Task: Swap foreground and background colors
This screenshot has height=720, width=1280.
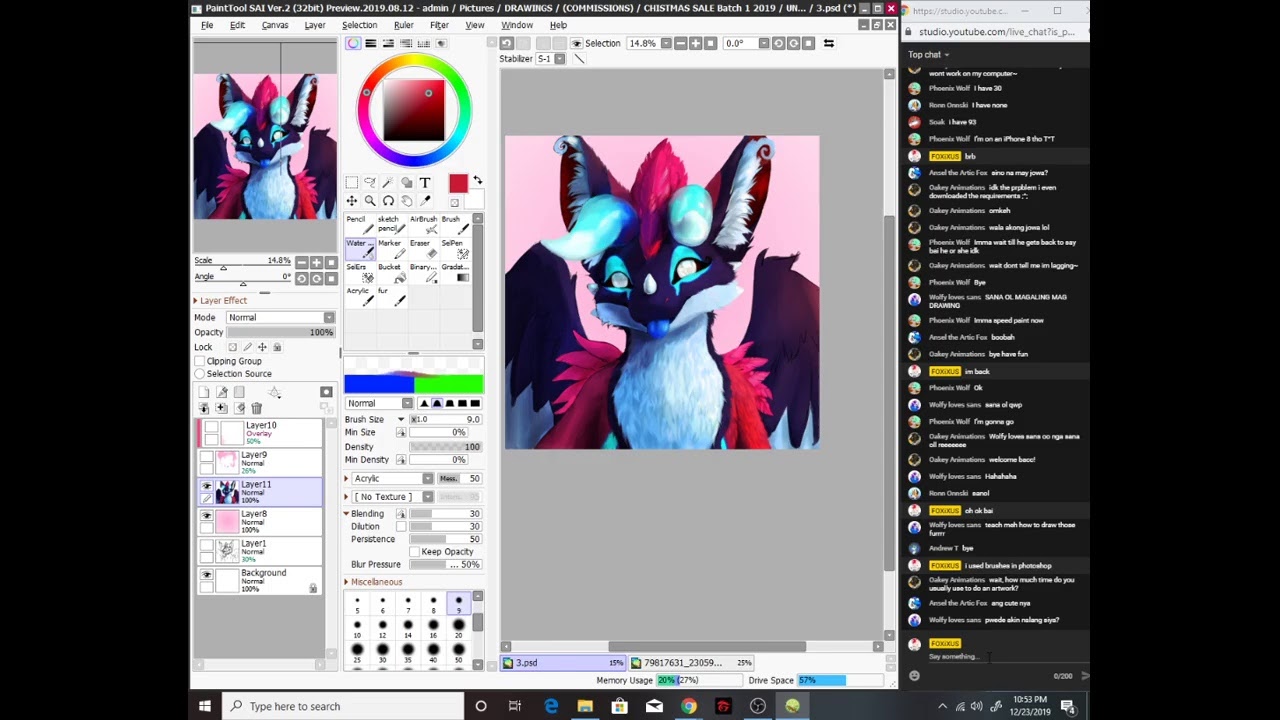Action: pyautogui.click(x=477, y=180)
